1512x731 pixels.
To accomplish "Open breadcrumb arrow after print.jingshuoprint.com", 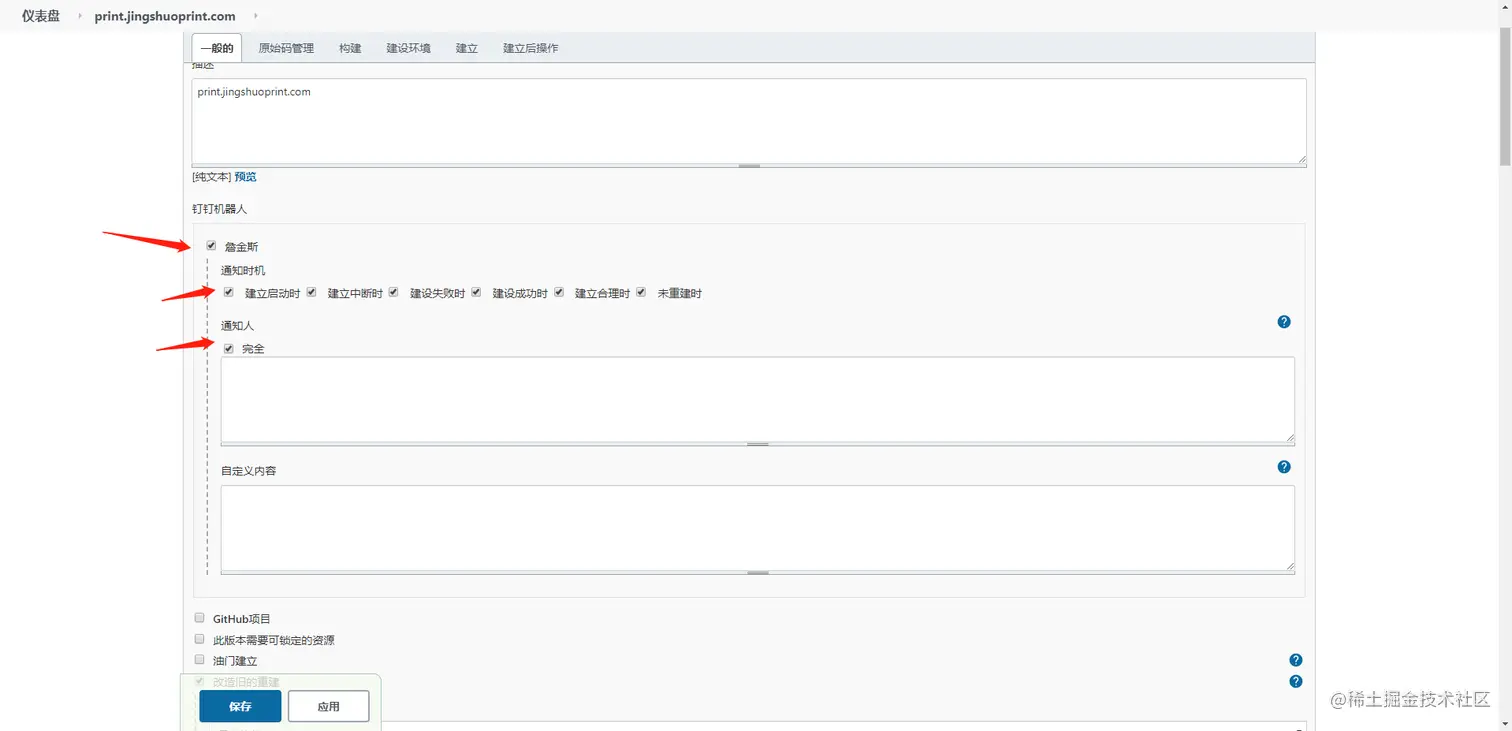I will [x=256, y=16].
